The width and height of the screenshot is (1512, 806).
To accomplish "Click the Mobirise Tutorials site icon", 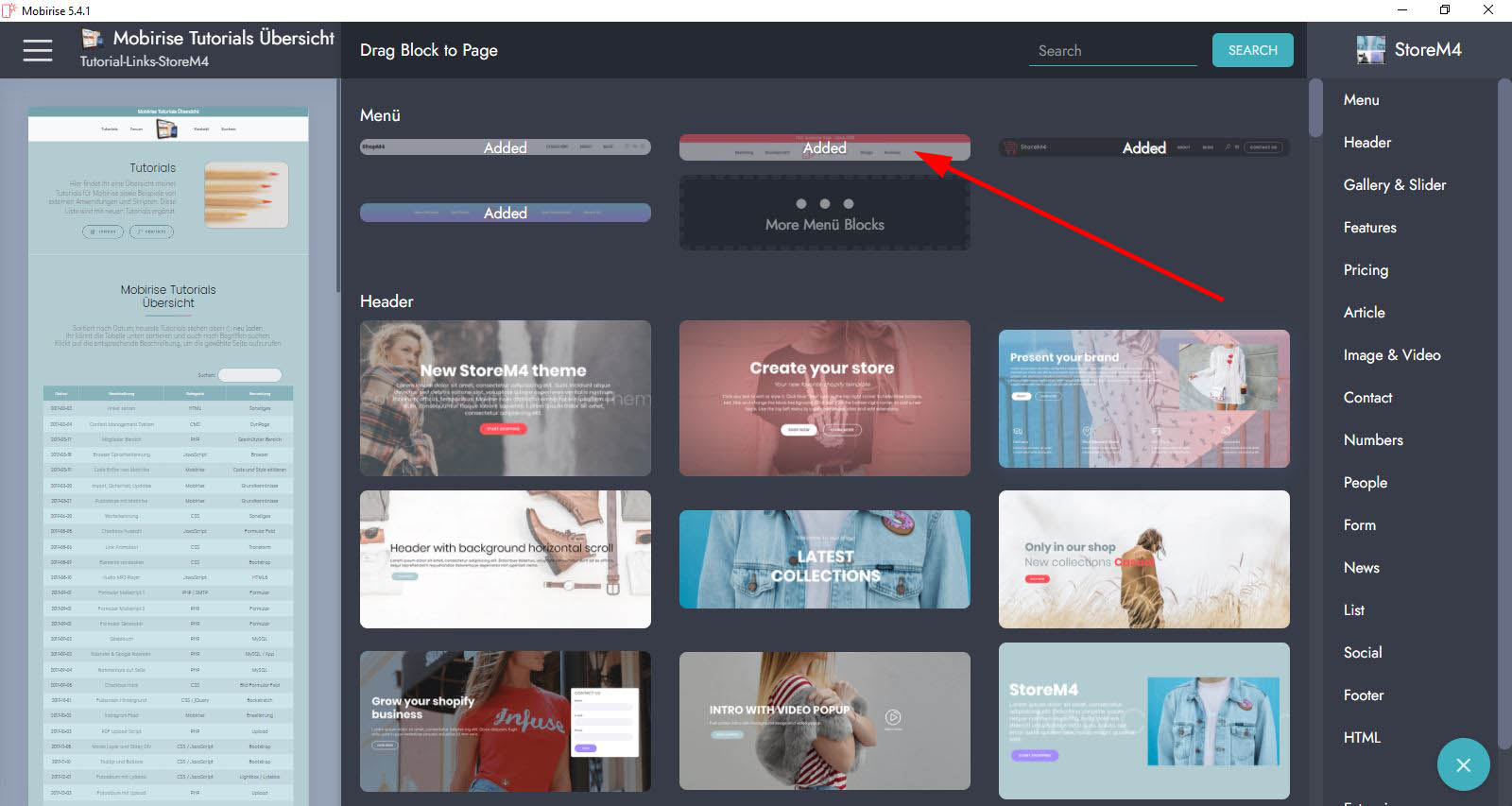I will click(92, 38).
